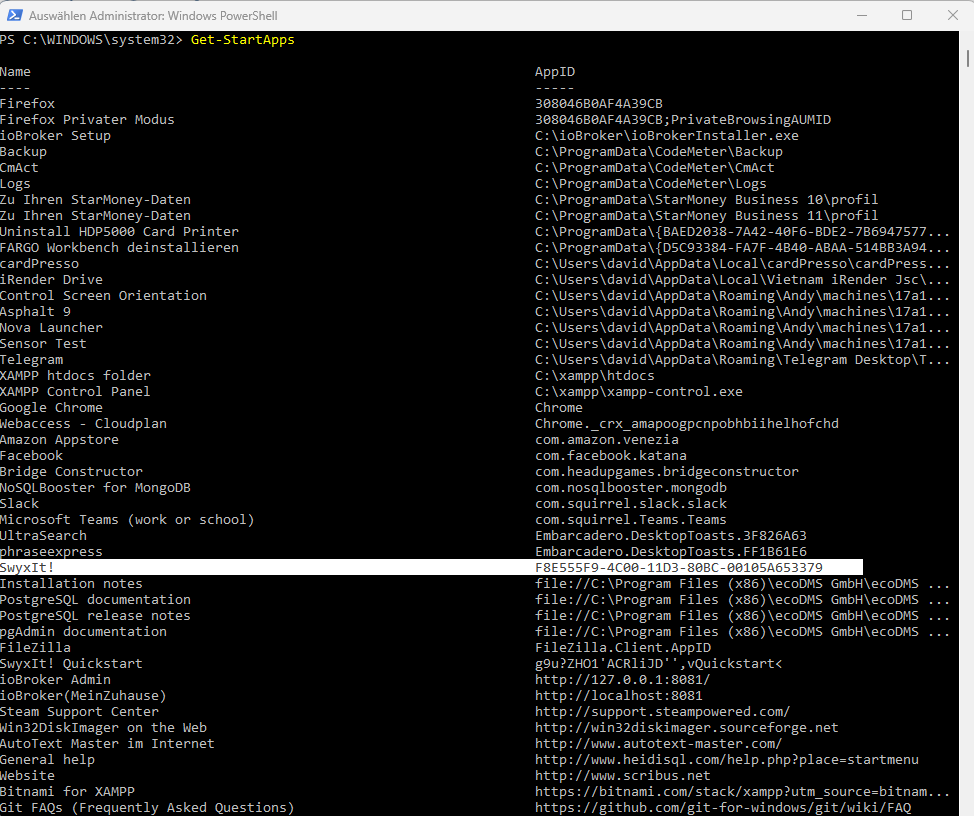Screen dimensions: 974x816
Task: Click the vertical scrollbar thumb
Action: tap(967, 58)
